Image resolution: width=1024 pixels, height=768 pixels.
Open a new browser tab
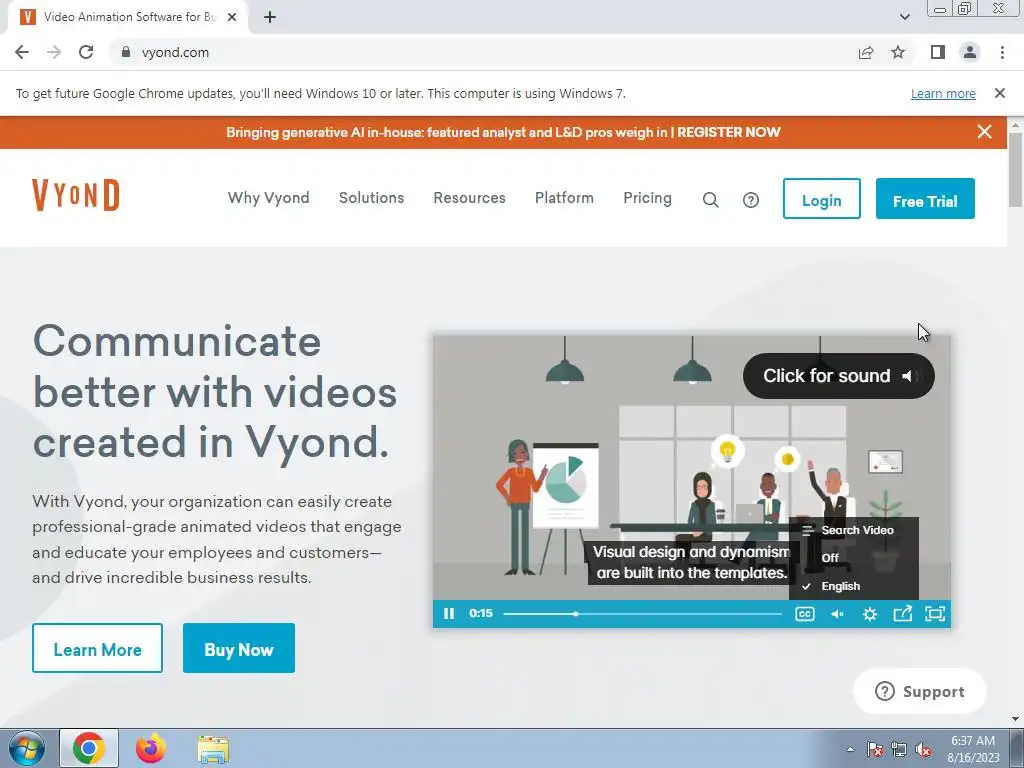point(270,17)
